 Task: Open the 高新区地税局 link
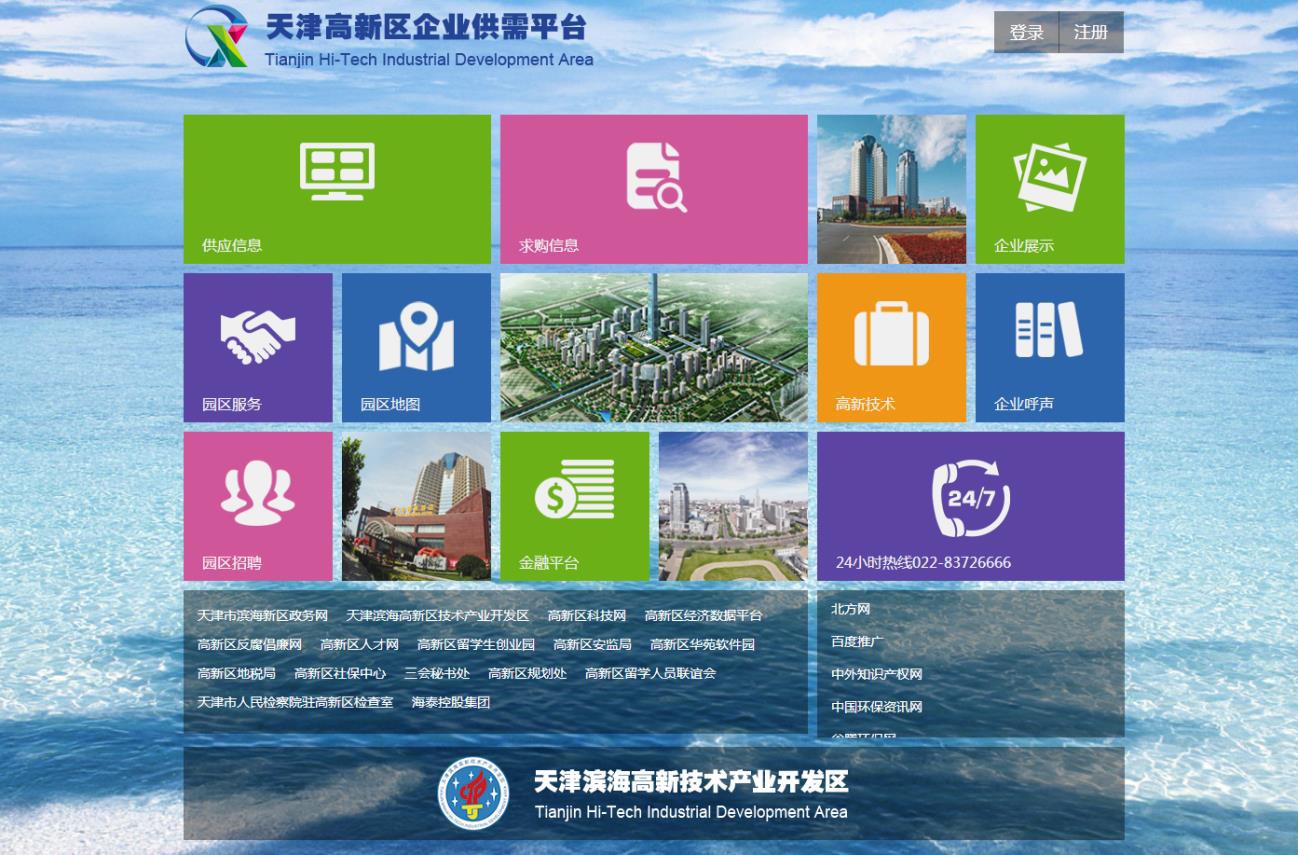[236, 674]
